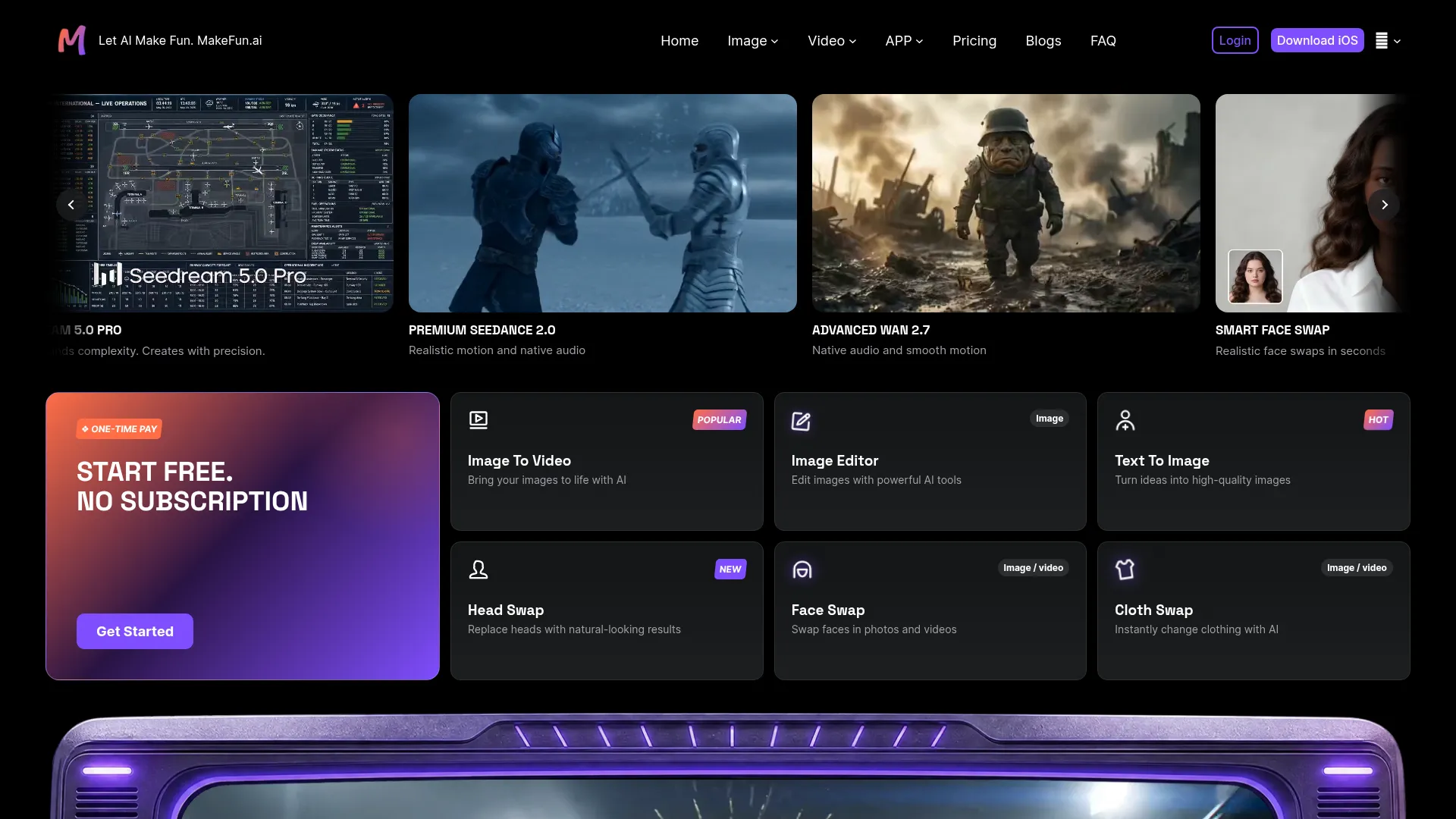Click the ADVANCED WAN 2.7 title
This screenshot has height=819, width=1456.
(871, 331)
